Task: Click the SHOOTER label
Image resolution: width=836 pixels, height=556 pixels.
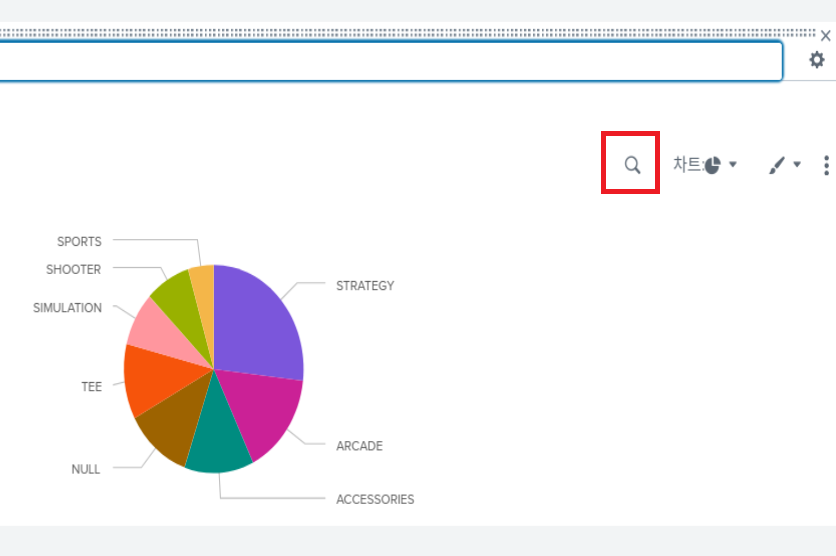Action: [x=74, y=270]
